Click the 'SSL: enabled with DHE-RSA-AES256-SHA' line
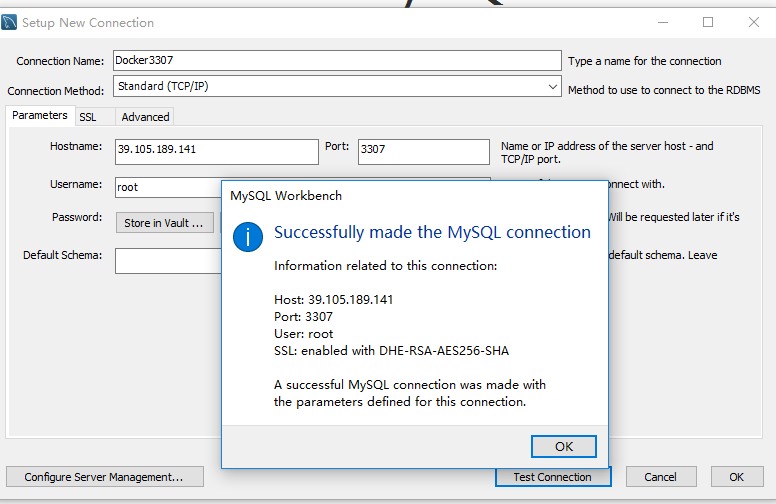 pos(391,351)
